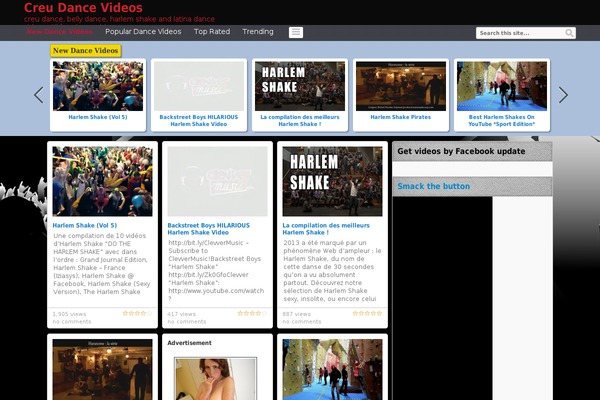Screen dimensions: 600x400
Task: Select the New Dance Videos menu item
Action: click(60, 32)
